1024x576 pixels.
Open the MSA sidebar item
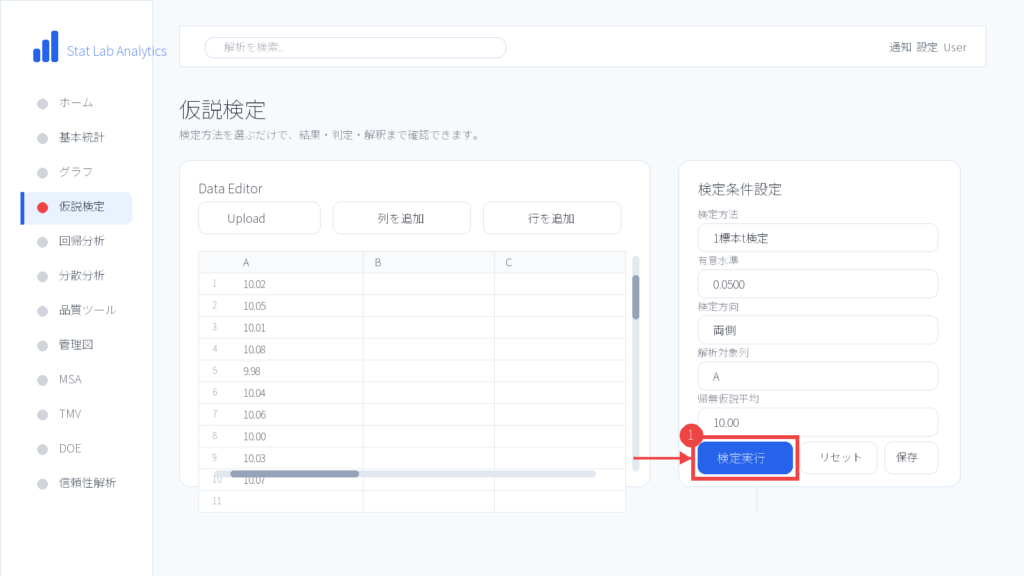click(76, 380)
